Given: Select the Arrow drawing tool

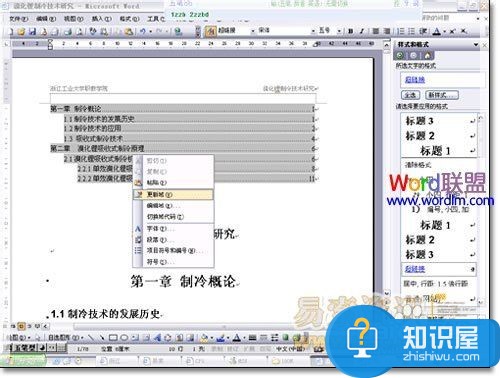Looking at the screenshot, I should point(102,338).
